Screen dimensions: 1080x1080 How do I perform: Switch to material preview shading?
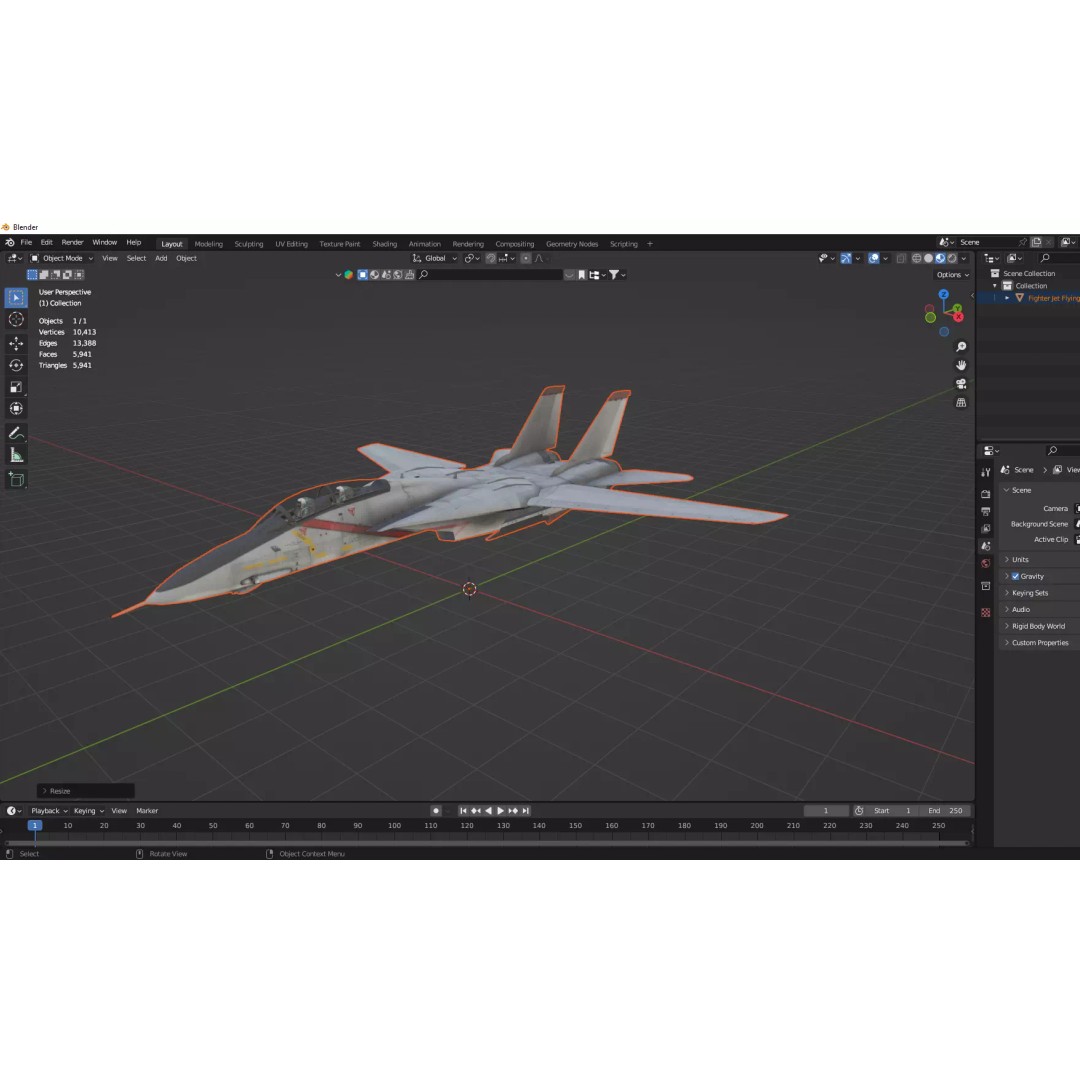940,258
